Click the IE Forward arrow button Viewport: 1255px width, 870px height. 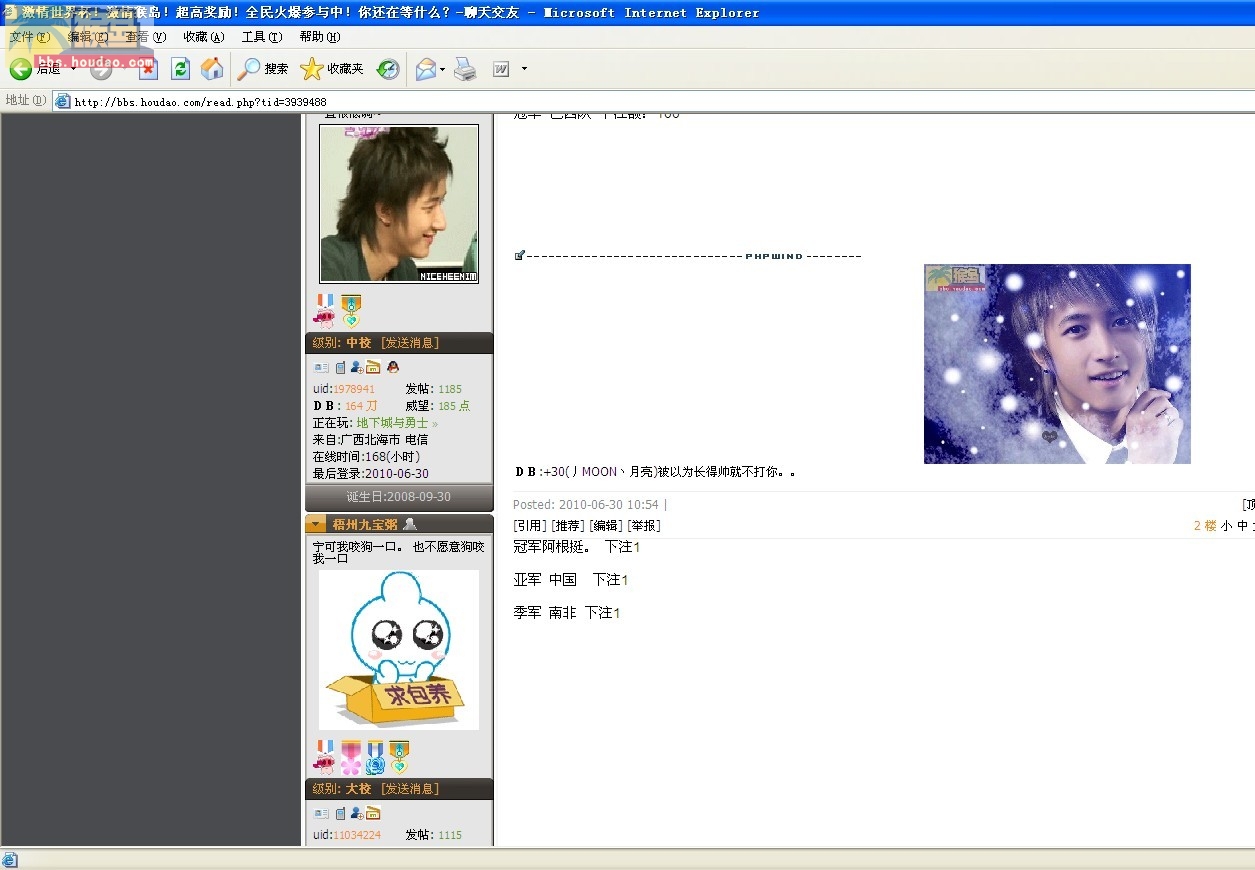[101, 69]
